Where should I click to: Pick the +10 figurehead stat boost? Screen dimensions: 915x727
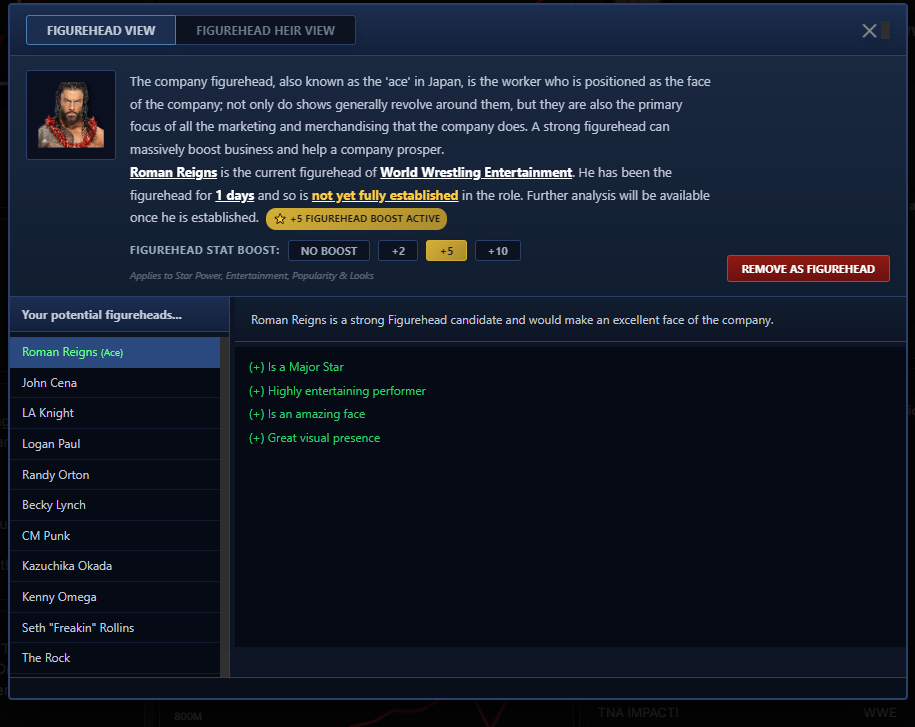pyautogui.click(x=498, y=251)
